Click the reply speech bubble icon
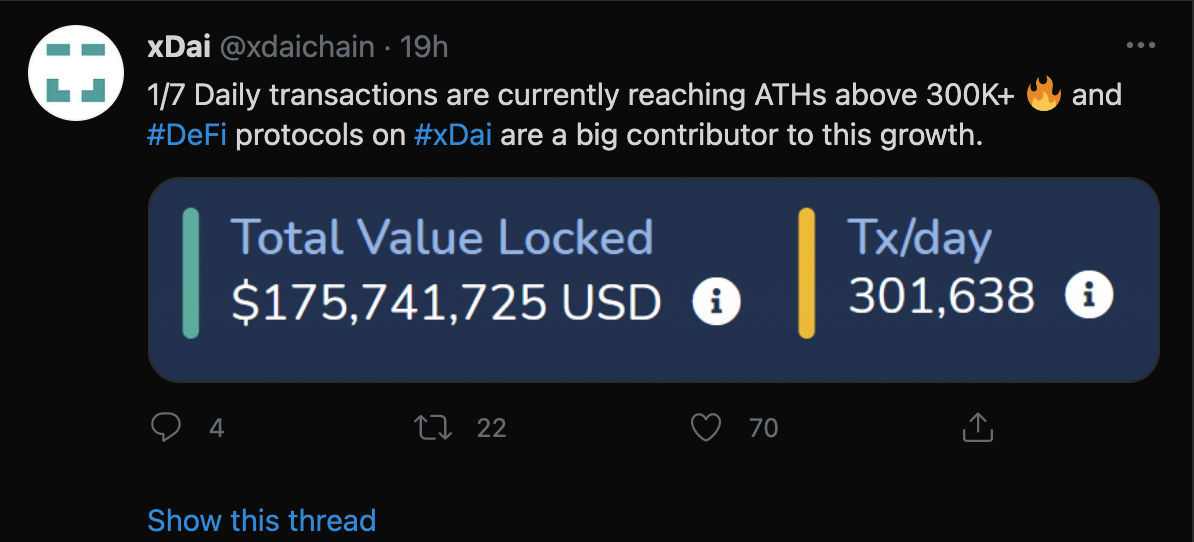Viewport: 1194px width, 542px height. [x=165, y=428]
